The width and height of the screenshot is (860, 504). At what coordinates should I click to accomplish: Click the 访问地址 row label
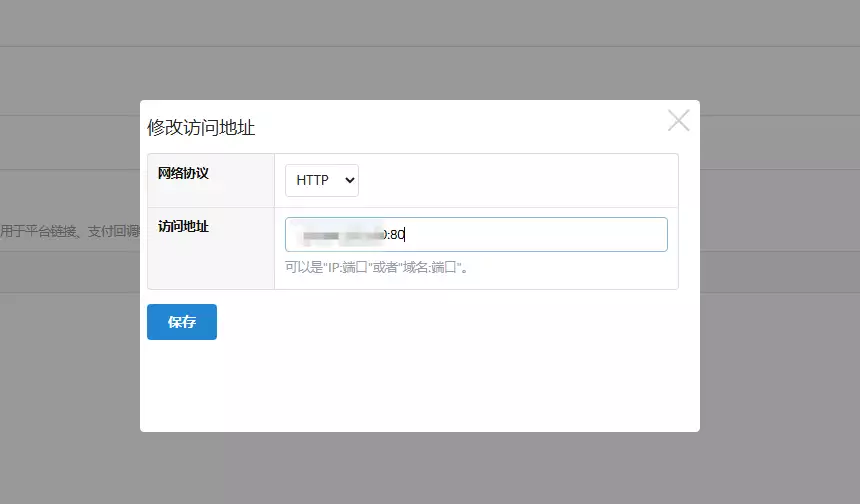[x=183, y=227]
